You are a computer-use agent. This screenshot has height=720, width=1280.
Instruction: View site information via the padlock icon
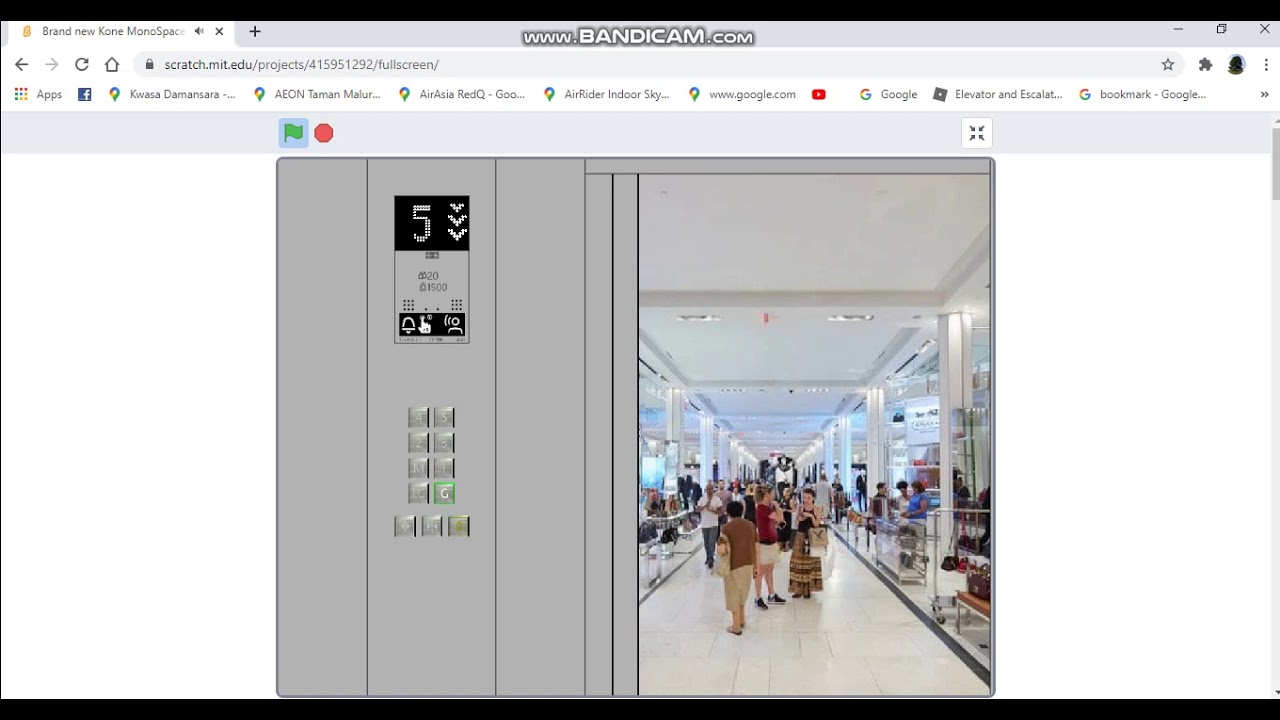(150, 64)
